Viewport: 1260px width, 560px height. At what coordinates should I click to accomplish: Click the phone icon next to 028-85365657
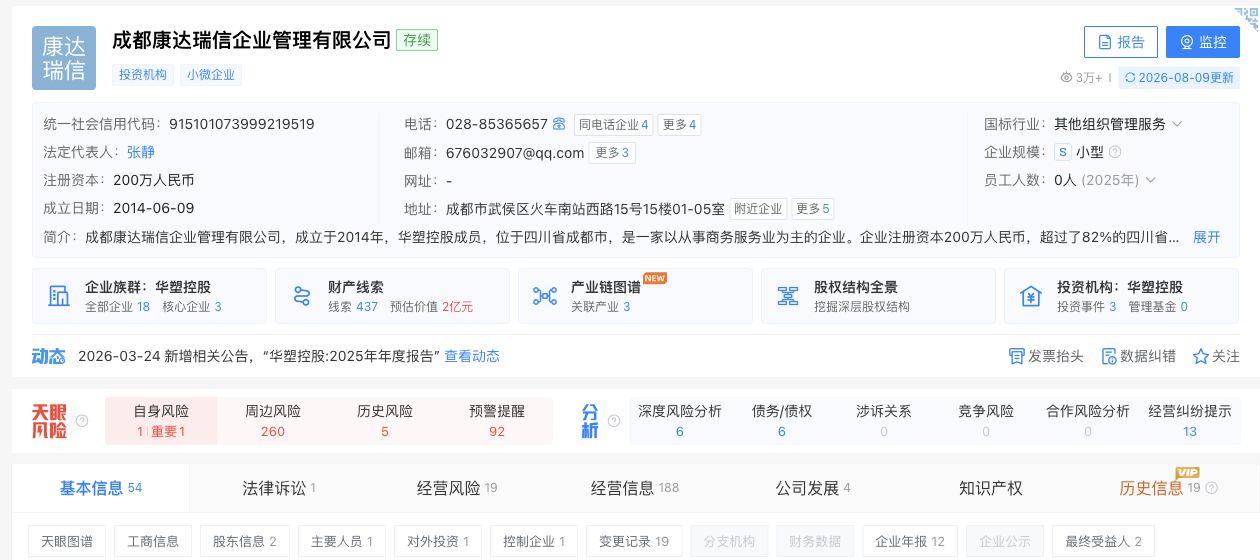pyautogui.click(x=559, y=124)
